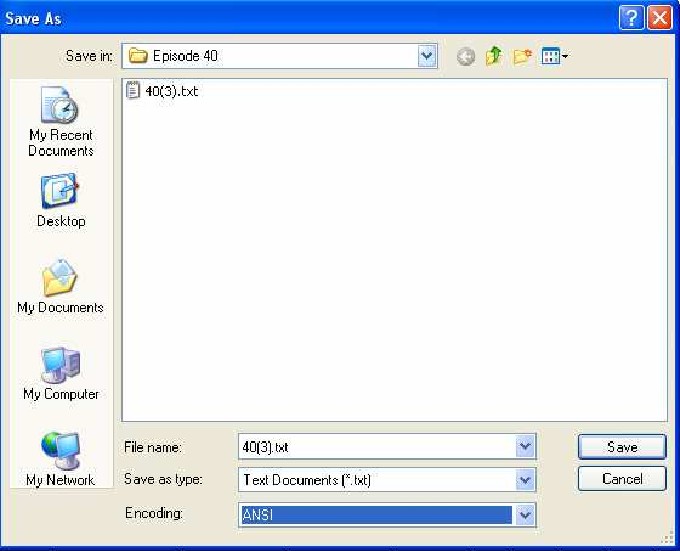Expand the File name history dropdown
This screenshot has width=680, height=551.
[x=525, y=446]
